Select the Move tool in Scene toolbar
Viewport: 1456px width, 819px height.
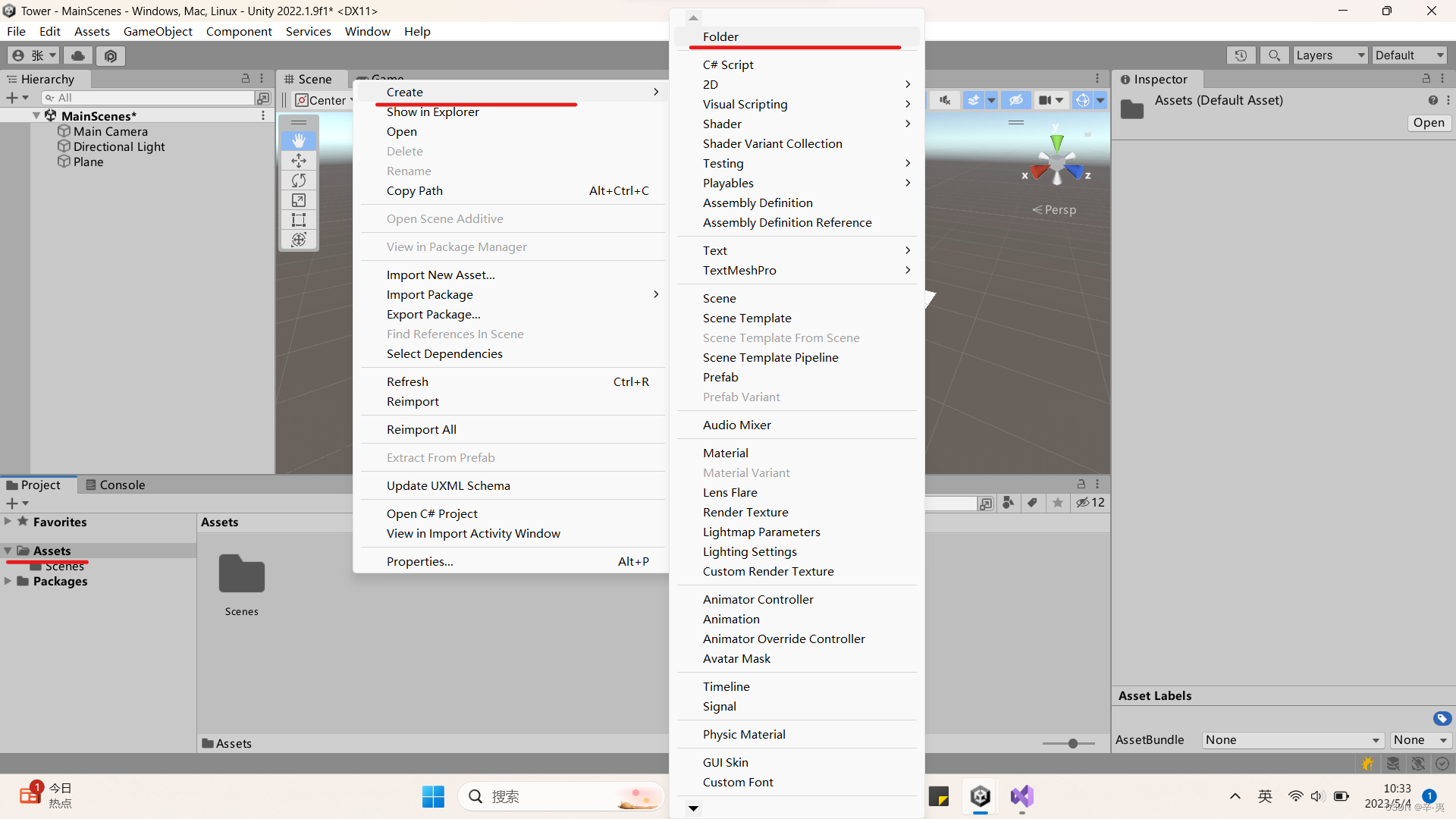coord(299,161)
